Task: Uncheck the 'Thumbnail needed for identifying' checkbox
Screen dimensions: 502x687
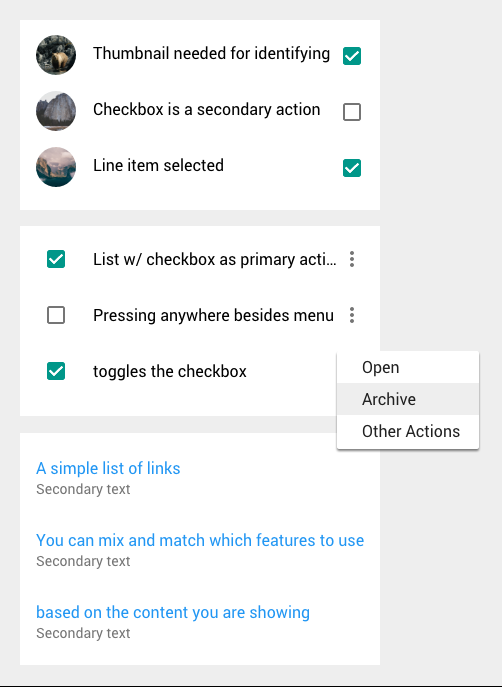Action: (x=352, y=56)
